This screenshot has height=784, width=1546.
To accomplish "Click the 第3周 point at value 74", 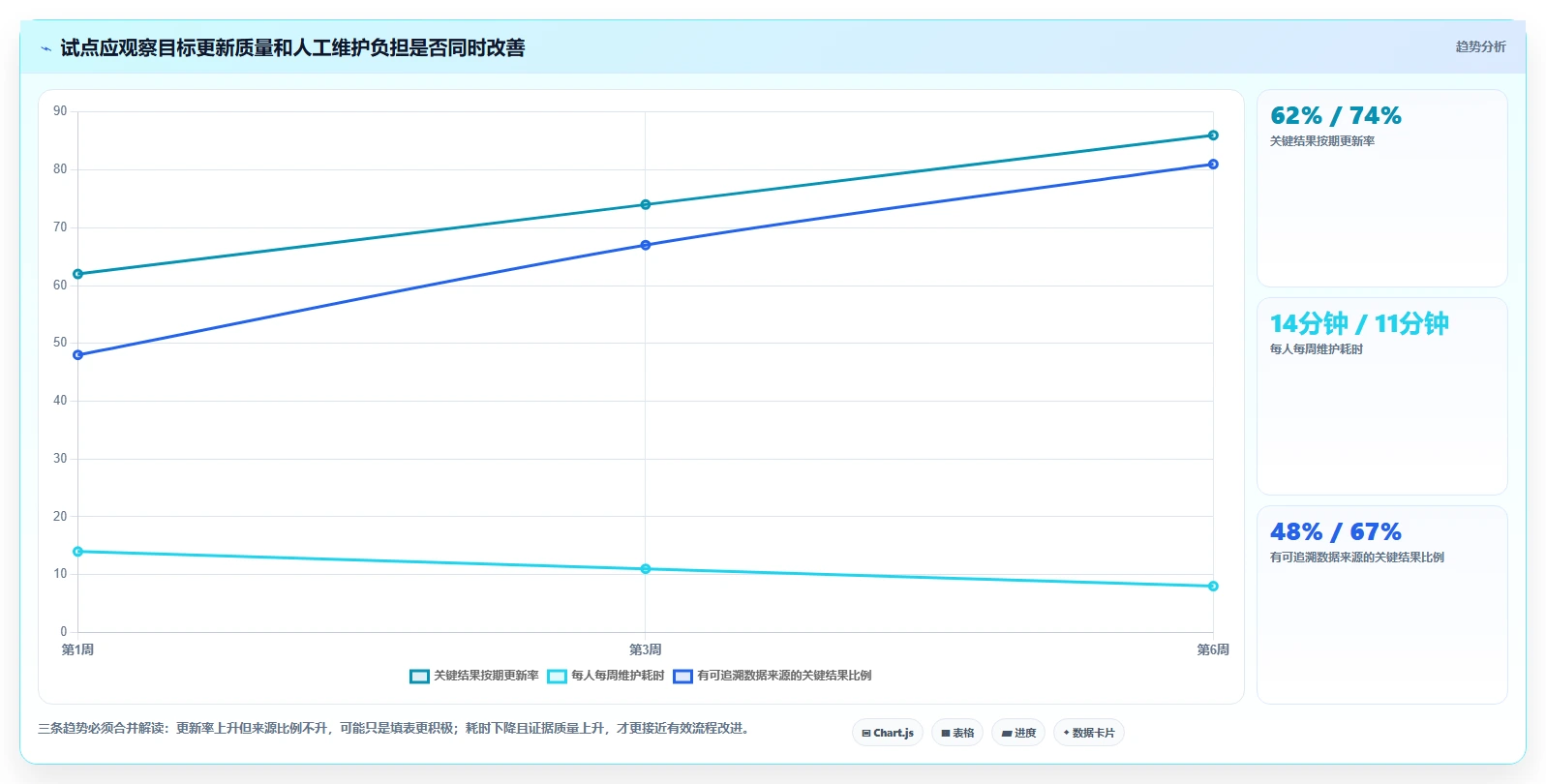I will click(x=646, y=204).
